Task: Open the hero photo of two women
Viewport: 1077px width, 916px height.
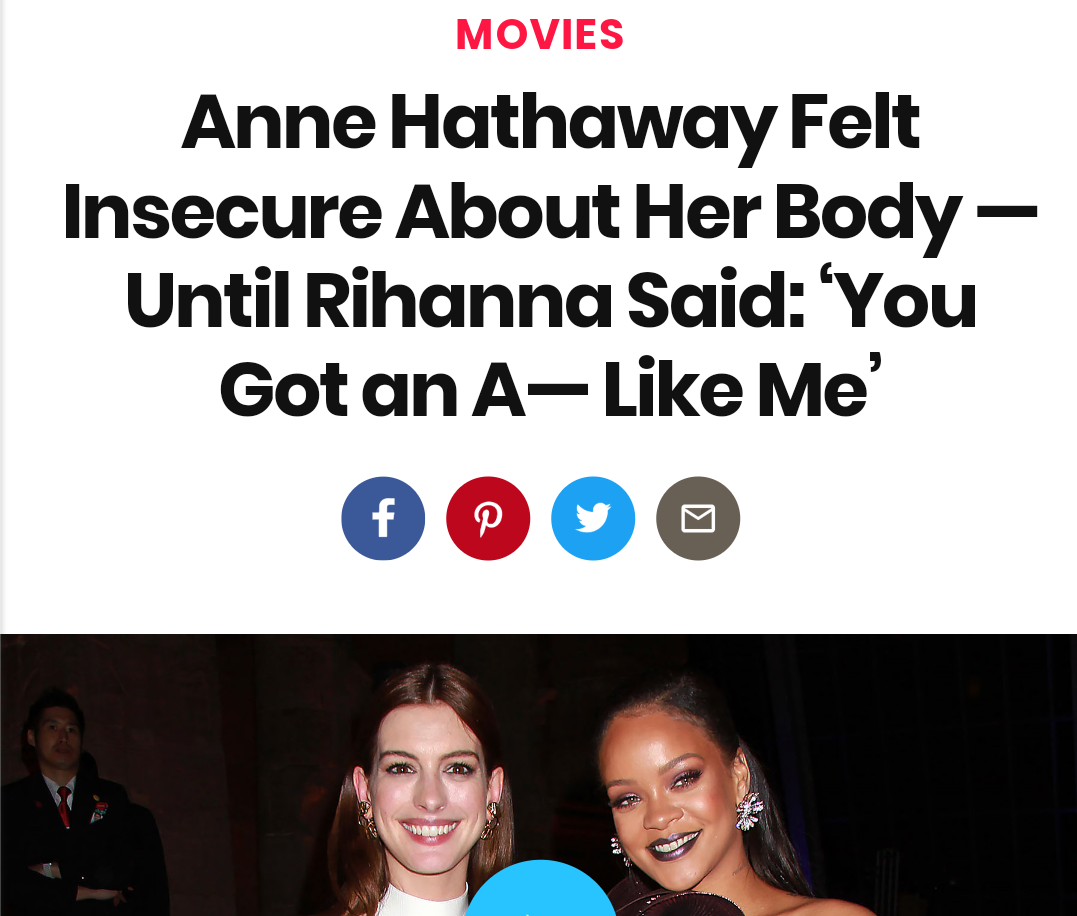Action: (x=538, y=775)
